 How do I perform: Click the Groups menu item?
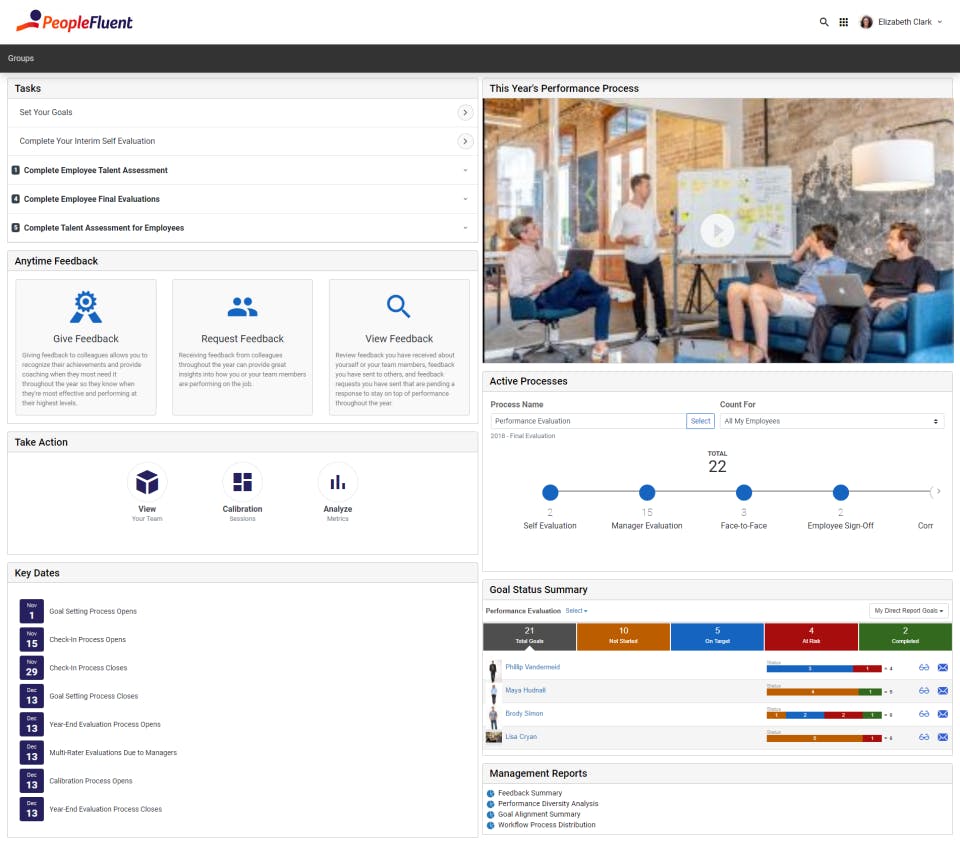pyautogui.click(x=20, y=58)
